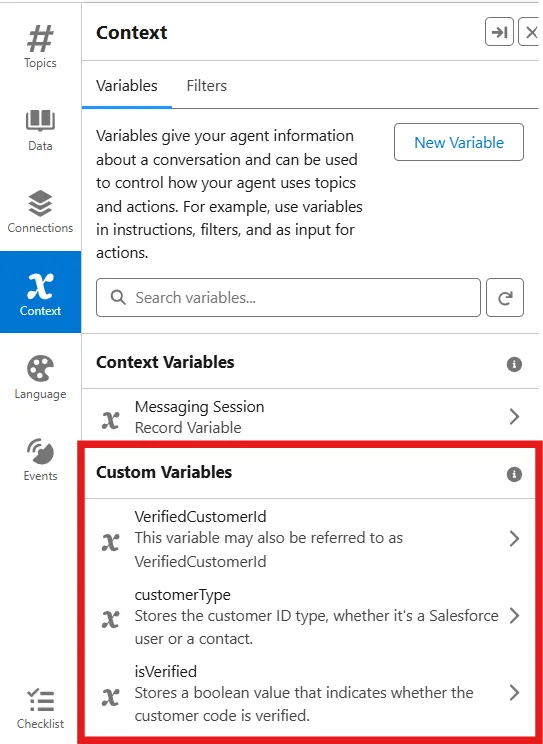
Task: Switch to the Variables tab
Action: pyautogui.click(x=127, y=86)
